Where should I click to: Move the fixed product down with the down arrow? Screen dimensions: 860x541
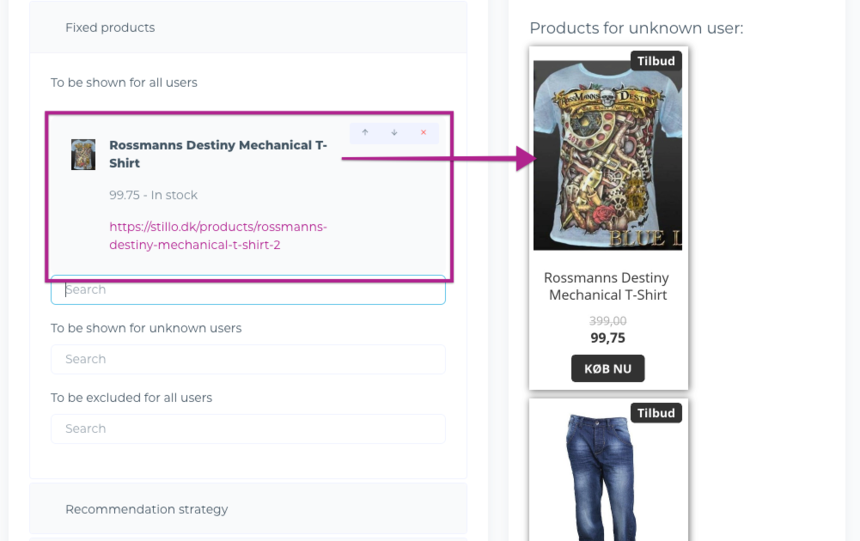tap(394, 133)
